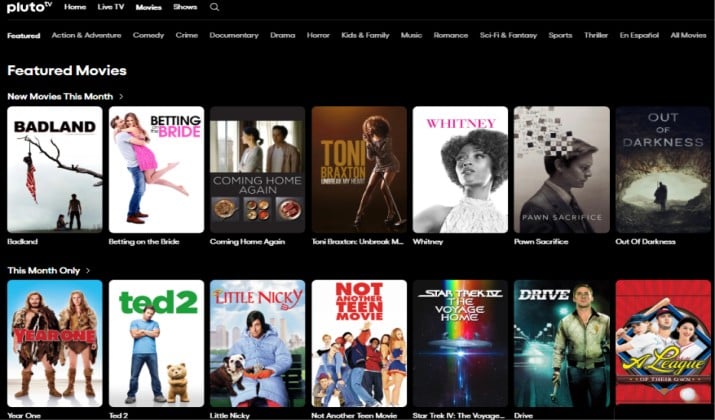
Task: Click the Featured Movies page heading
Action: pyautogui.click(x=67, y=71)
